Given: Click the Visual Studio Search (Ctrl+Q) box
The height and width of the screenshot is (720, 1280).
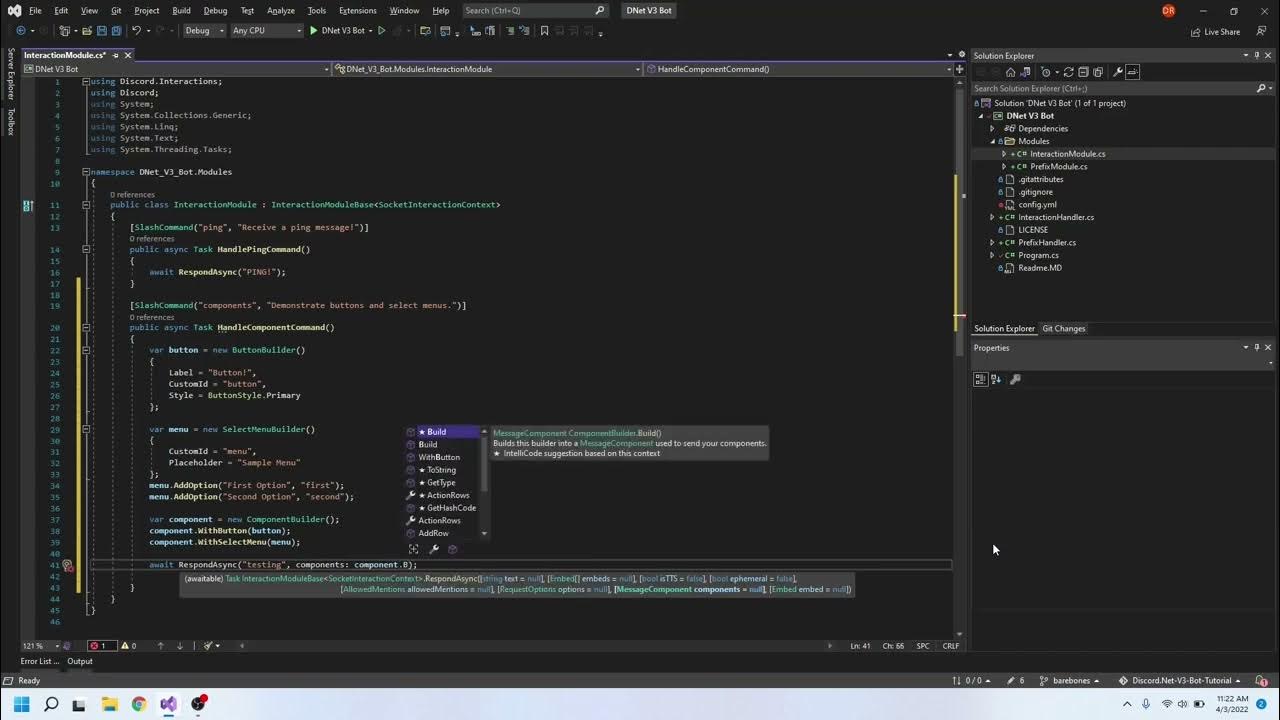Looking at the screenshot, I should (535, 10).
